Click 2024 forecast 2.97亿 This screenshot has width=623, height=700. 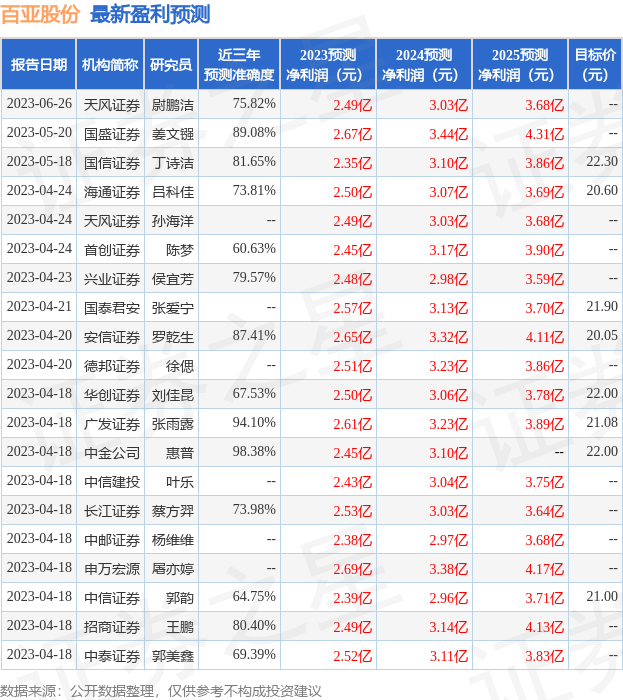coord(449,541)
